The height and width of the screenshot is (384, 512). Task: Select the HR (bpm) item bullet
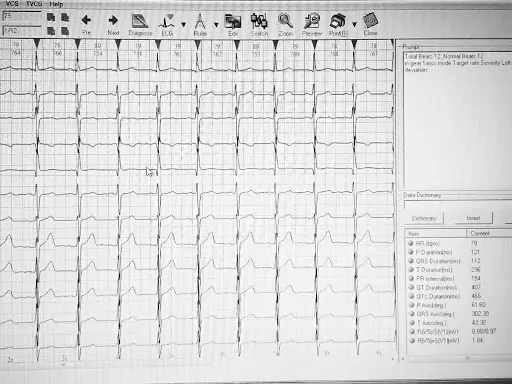coord(411,243)
